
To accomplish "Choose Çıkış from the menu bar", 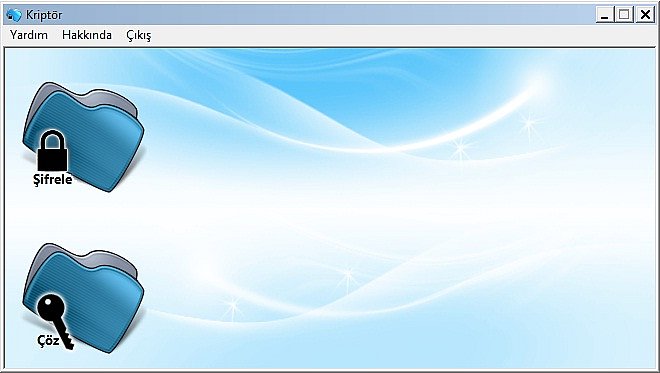I will click(x=138, y=35).
